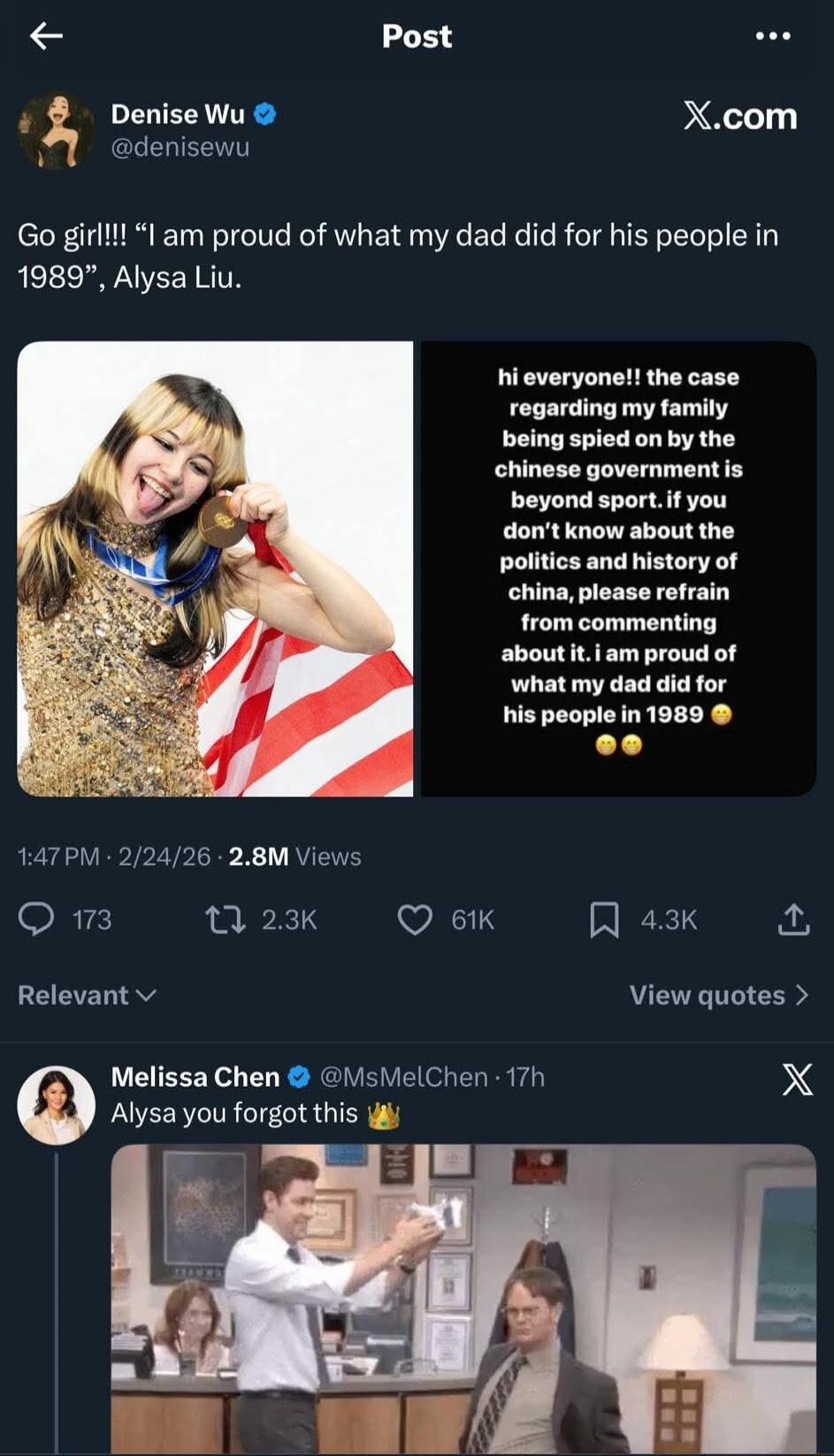Click the @MsMelChen handle
834x1456 pixels.
click(x=403, y=1077)
